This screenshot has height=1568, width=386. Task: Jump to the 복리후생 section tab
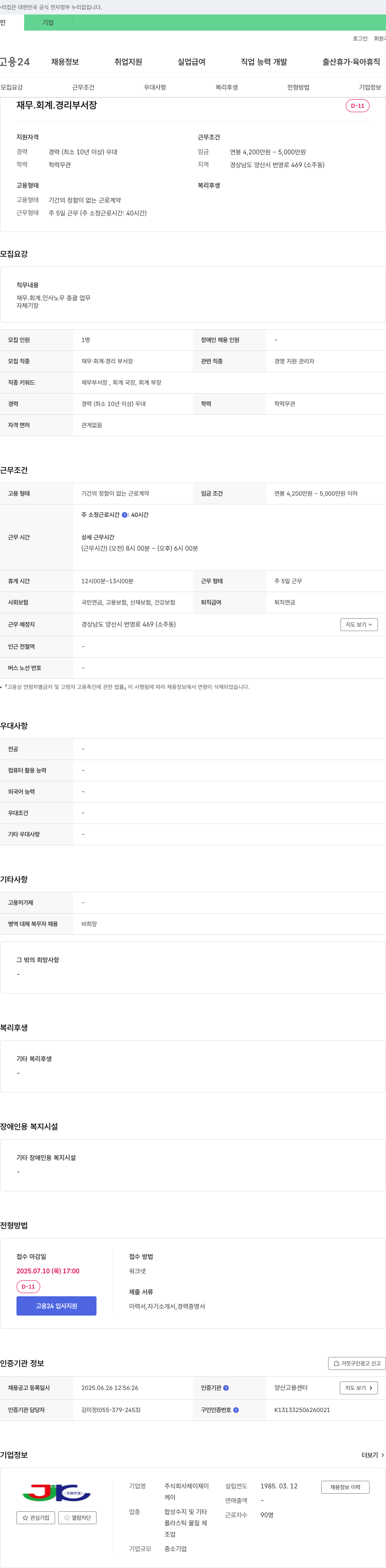tap(226, 87)
